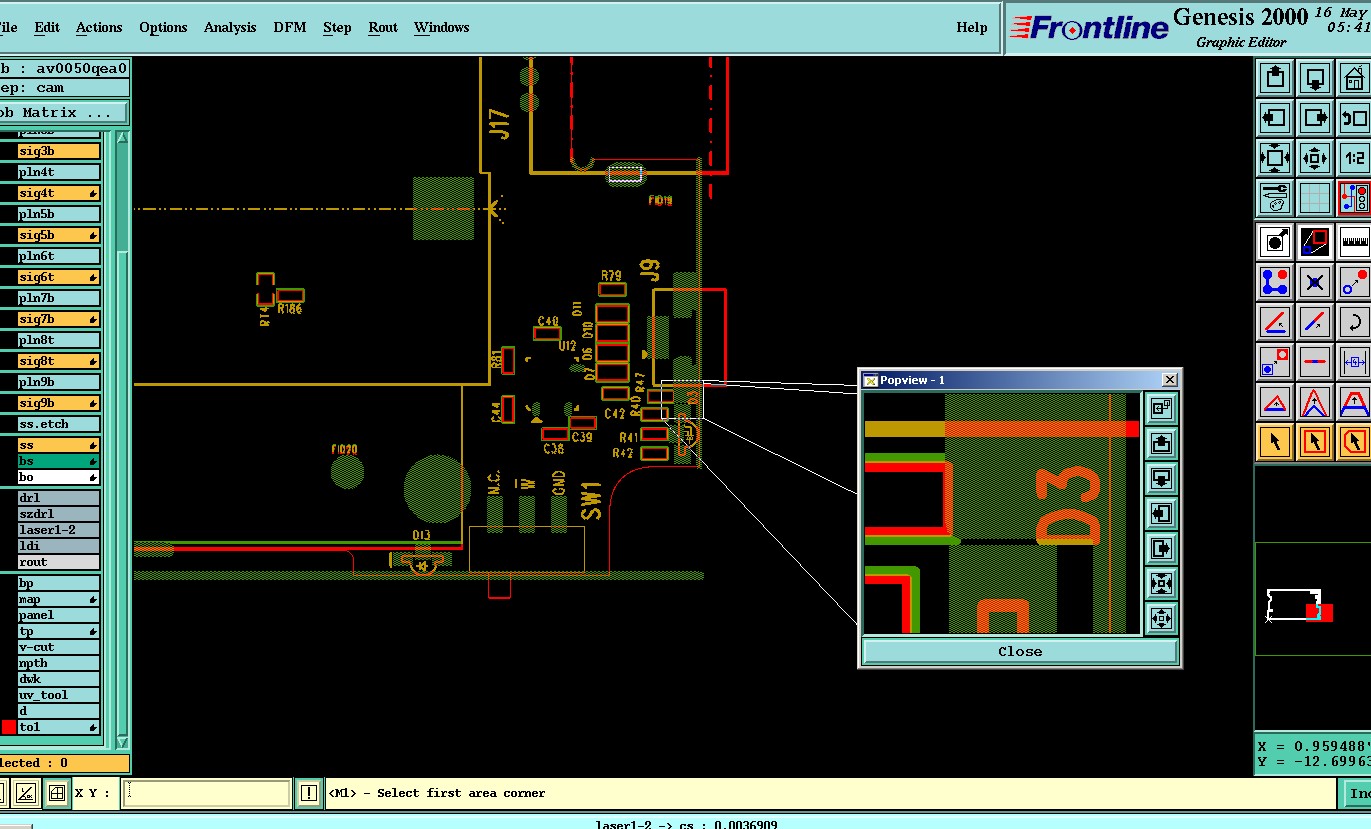Toggle the sig4t layer display
This screenshot has height=829, width=1371.
point(59,193)
